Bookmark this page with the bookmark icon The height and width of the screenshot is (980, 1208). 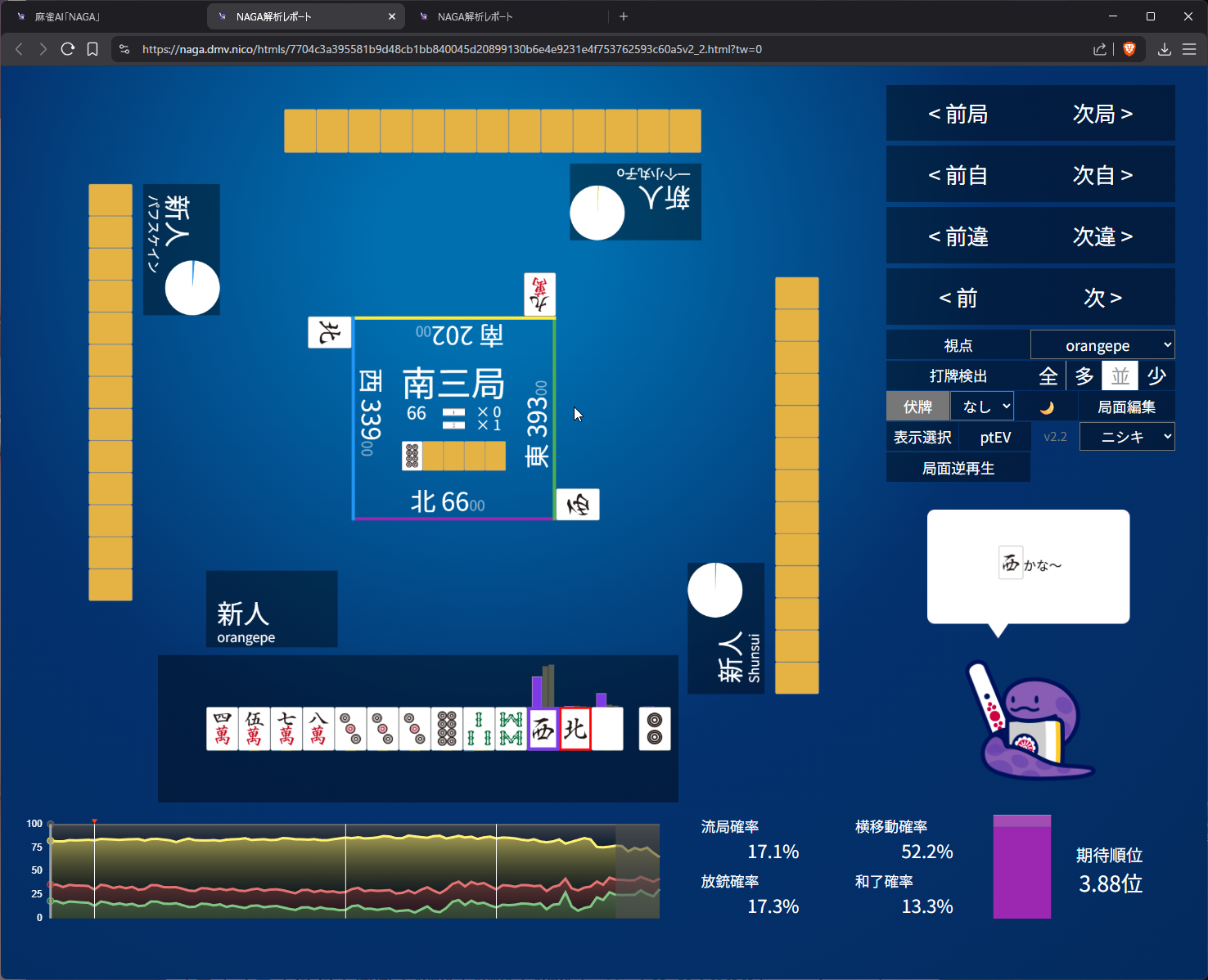pyautogui.click(x=92, y=49)
